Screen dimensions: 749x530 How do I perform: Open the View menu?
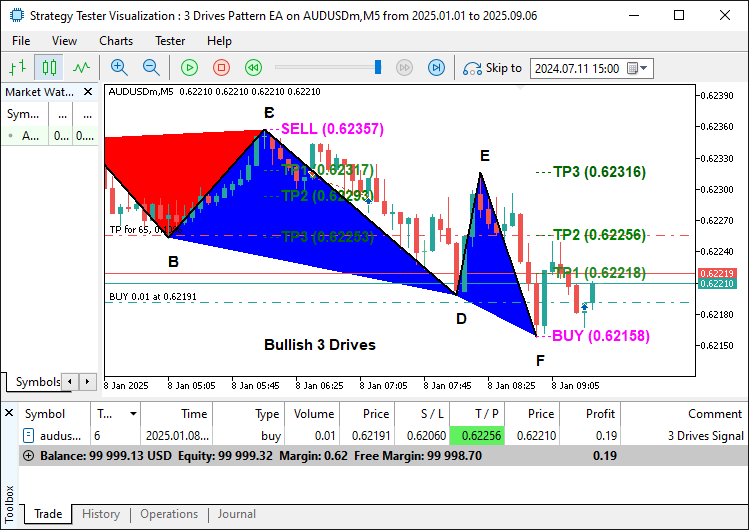64,41
